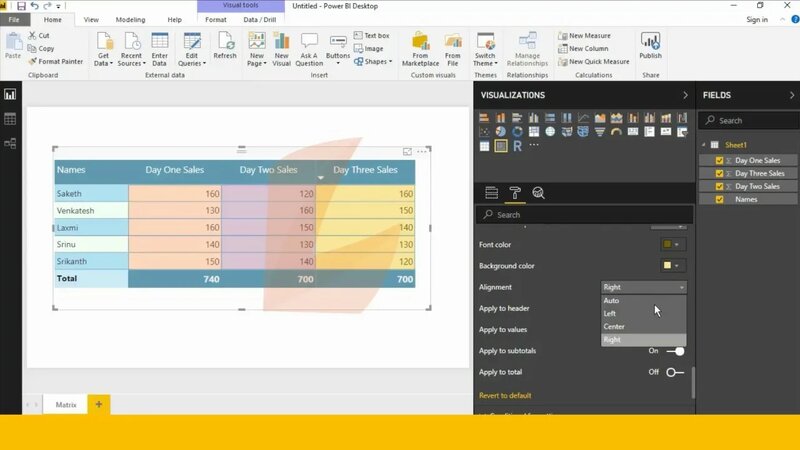Switch to Report view in sidebar
The width and height of the screenshot is (800, 450).
click(10, 94)
